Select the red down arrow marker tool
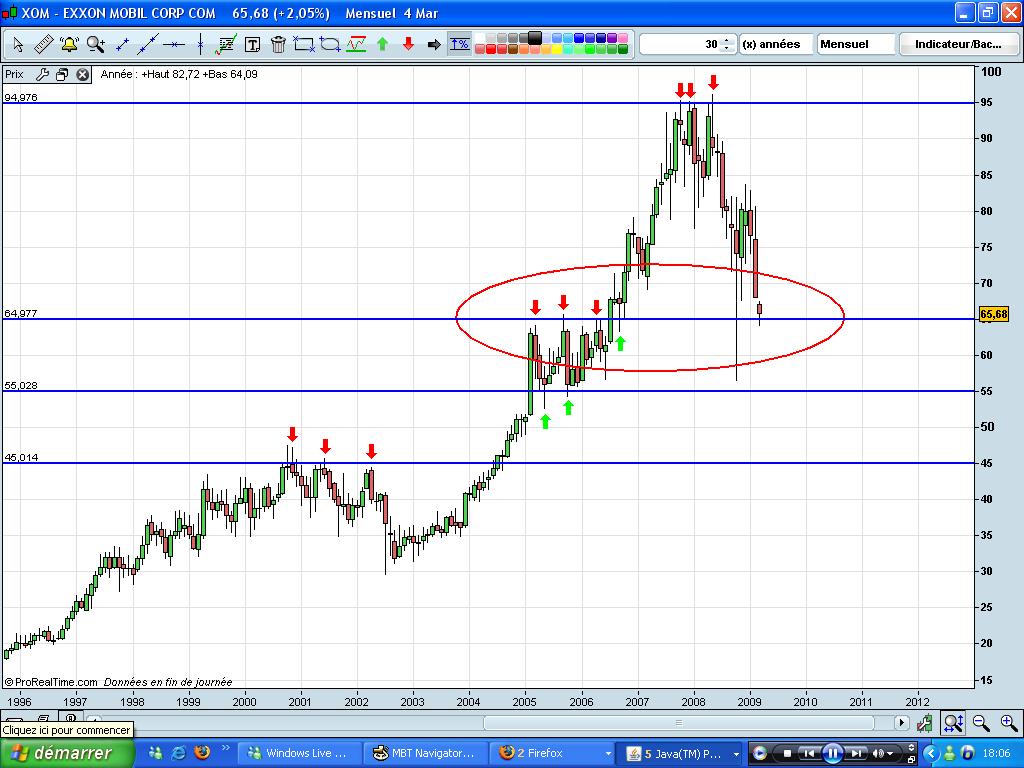The image size is (1024, 768). [x=408, y=44]
